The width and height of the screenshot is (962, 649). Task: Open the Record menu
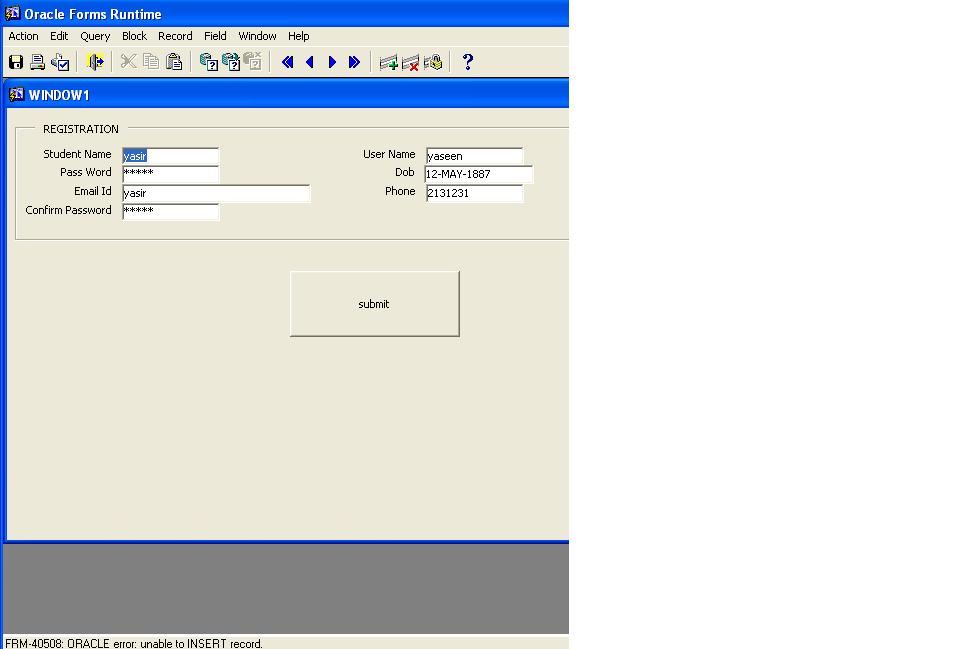click(175, 36)
